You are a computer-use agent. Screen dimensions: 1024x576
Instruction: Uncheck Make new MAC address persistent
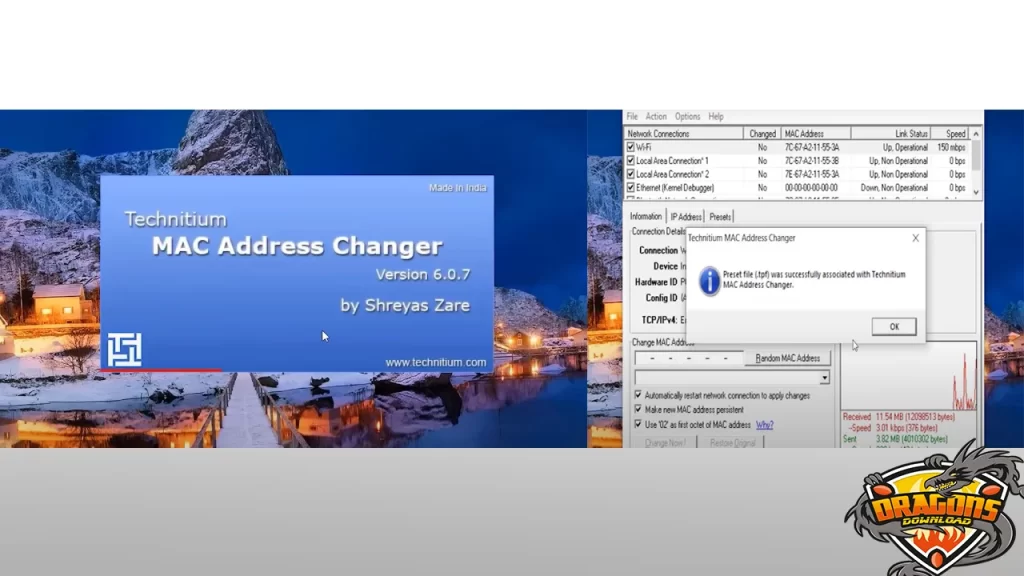click(637, 410)
